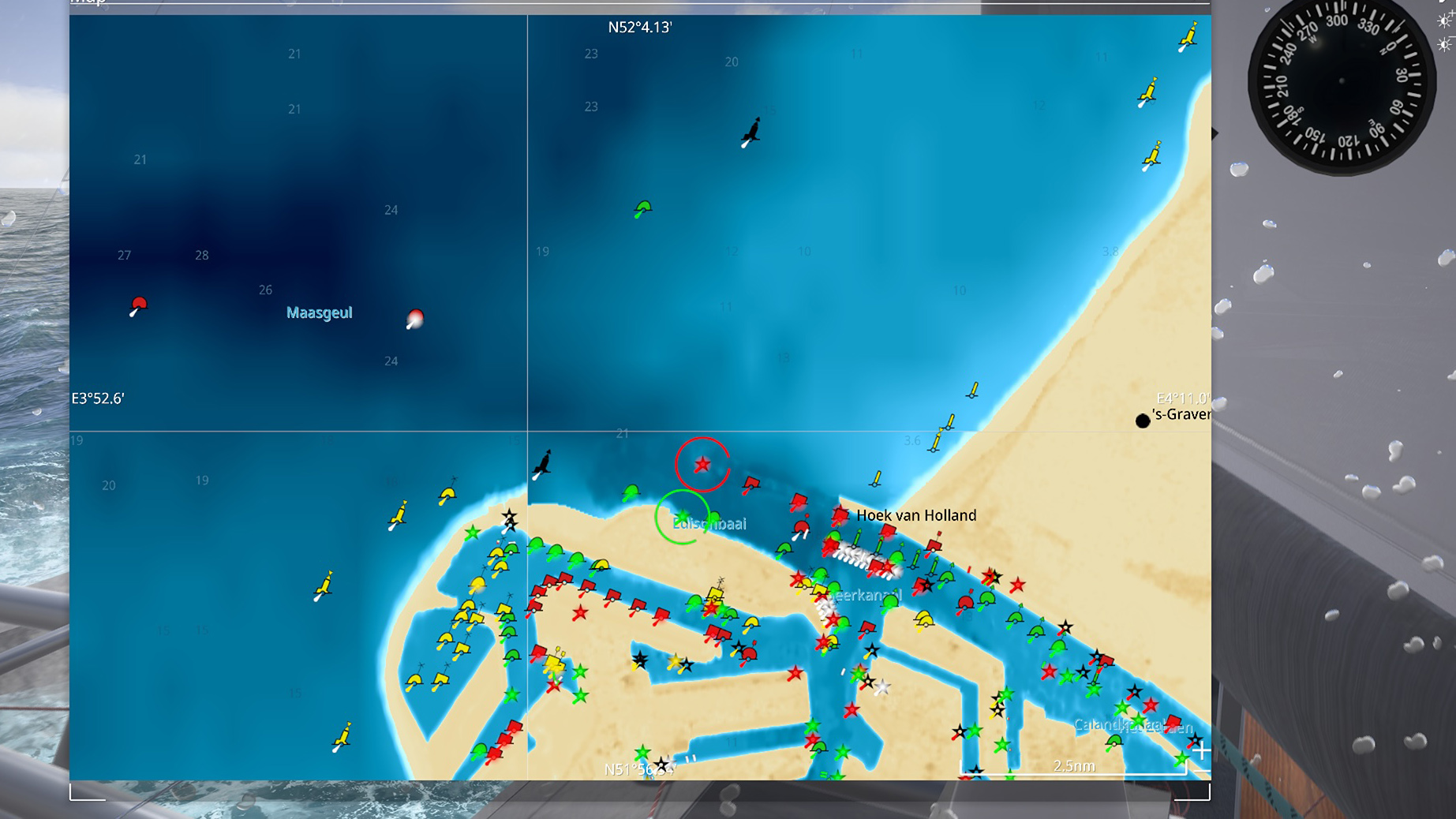Screen dimensions: 1456x819
Task: Select the lowest of three northern yellow buoys
Action: point(1152,155)
